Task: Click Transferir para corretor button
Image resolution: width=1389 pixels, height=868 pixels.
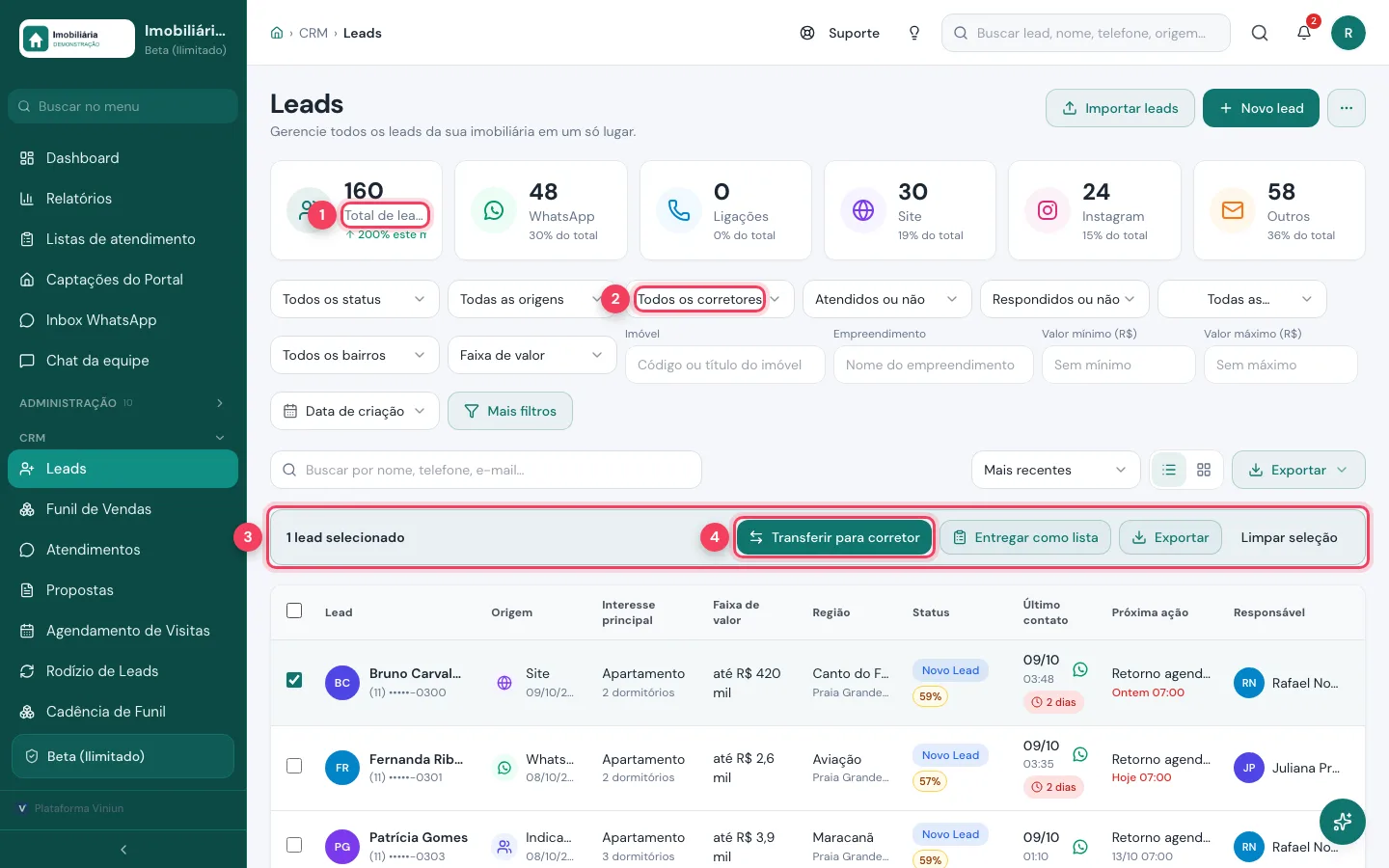Action: coord(835,537)
